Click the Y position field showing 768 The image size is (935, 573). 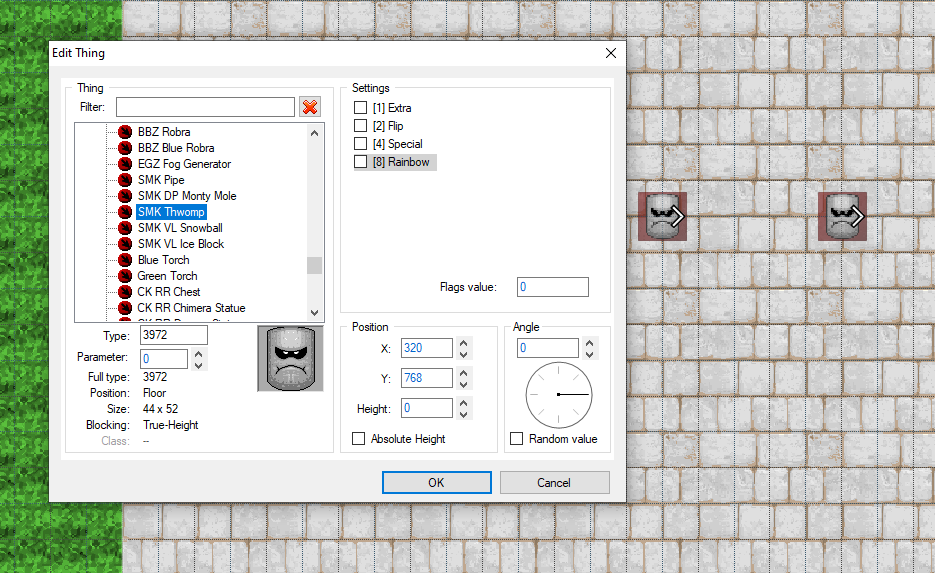(426, 378)
